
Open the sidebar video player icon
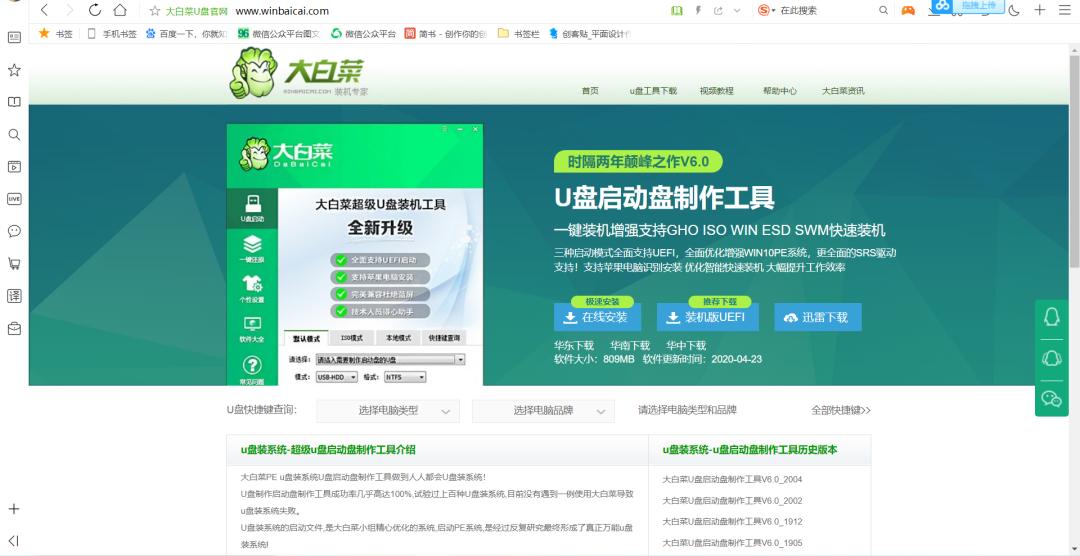click(x=14, y=166)
